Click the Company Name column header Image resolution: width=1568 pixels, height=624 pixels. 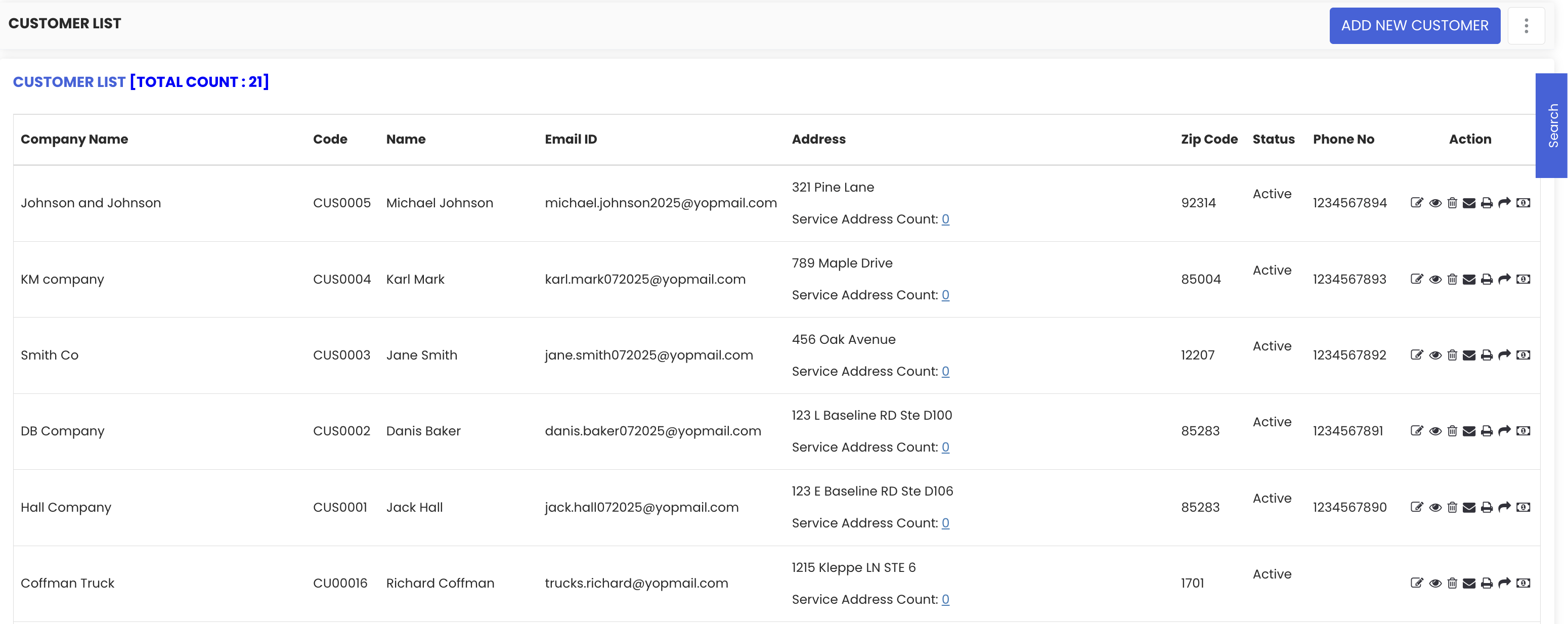click(74, 139)
